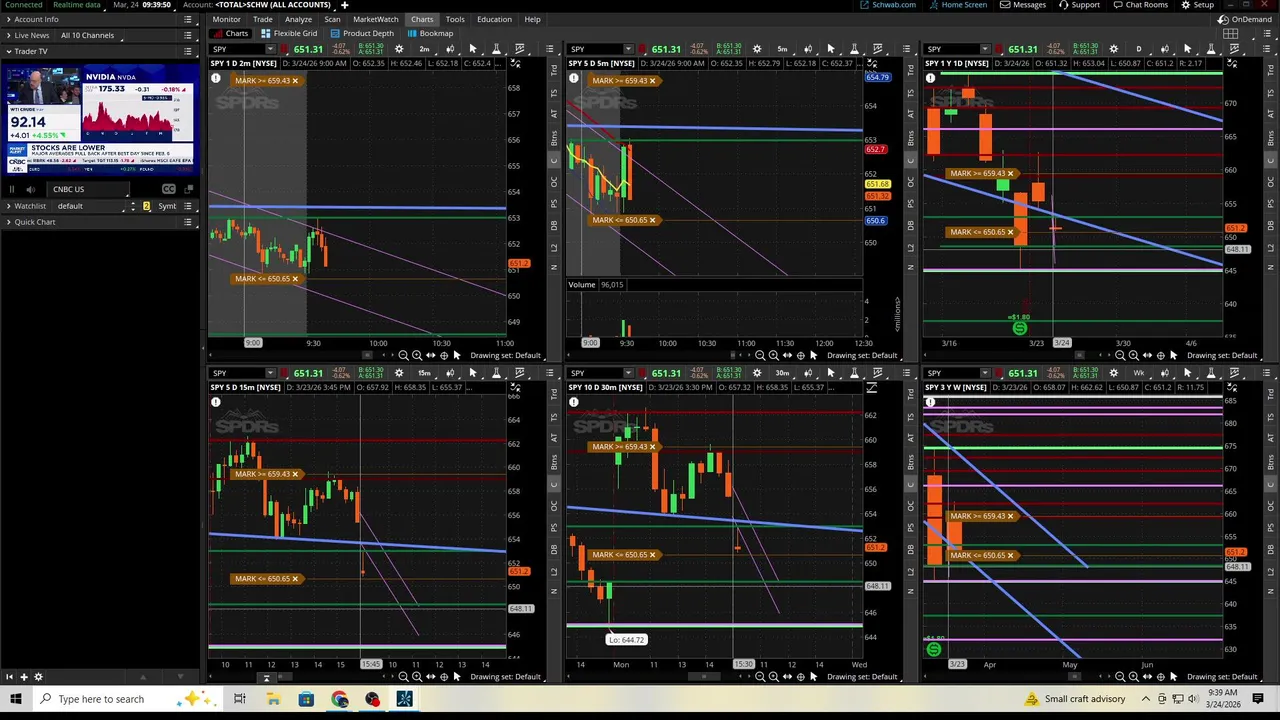Open settings gear on daily chart
This screenshot has width=1280, height=720.
click(1113, 49)
